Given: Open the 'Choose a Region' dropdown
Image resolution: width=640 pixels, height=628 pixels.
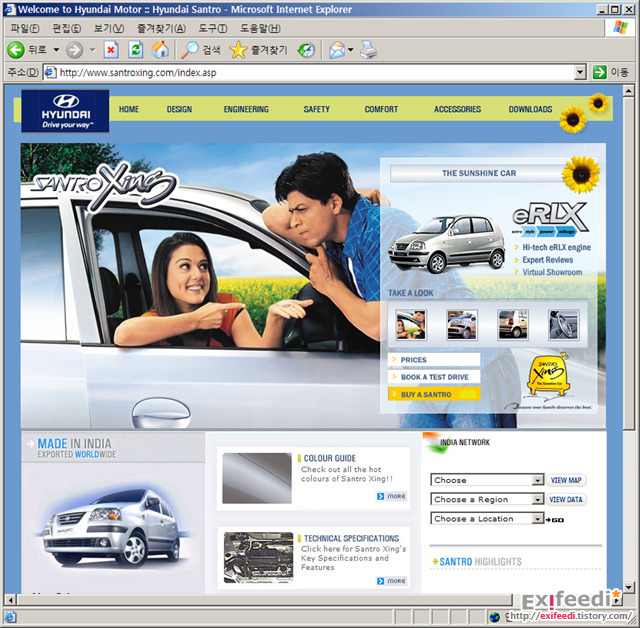Looking at the screenshot, I should pyautogui.click(x=487, y=499).
